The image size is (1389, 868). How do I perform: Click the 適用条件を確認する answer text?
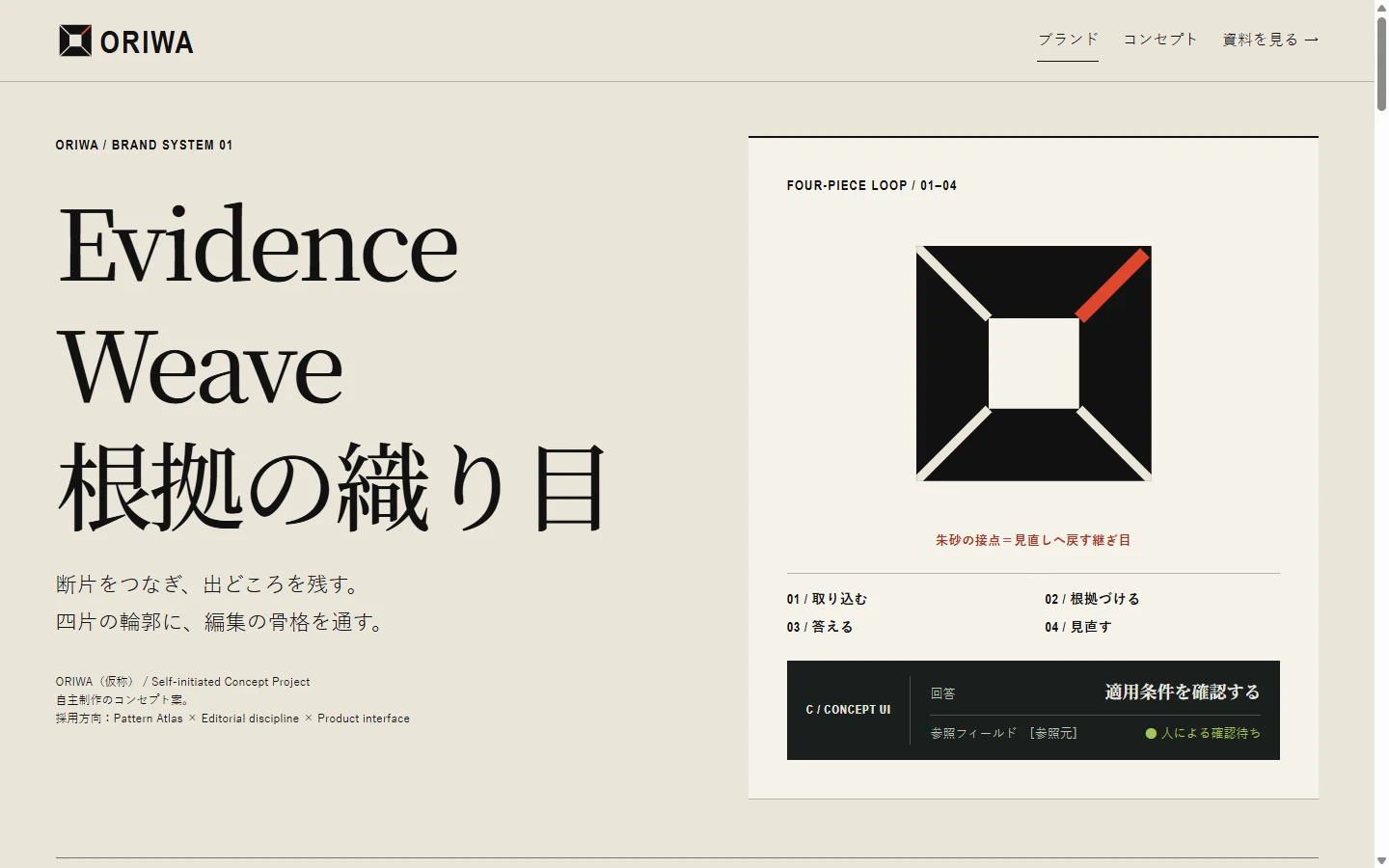click(x=1183, y=692)
